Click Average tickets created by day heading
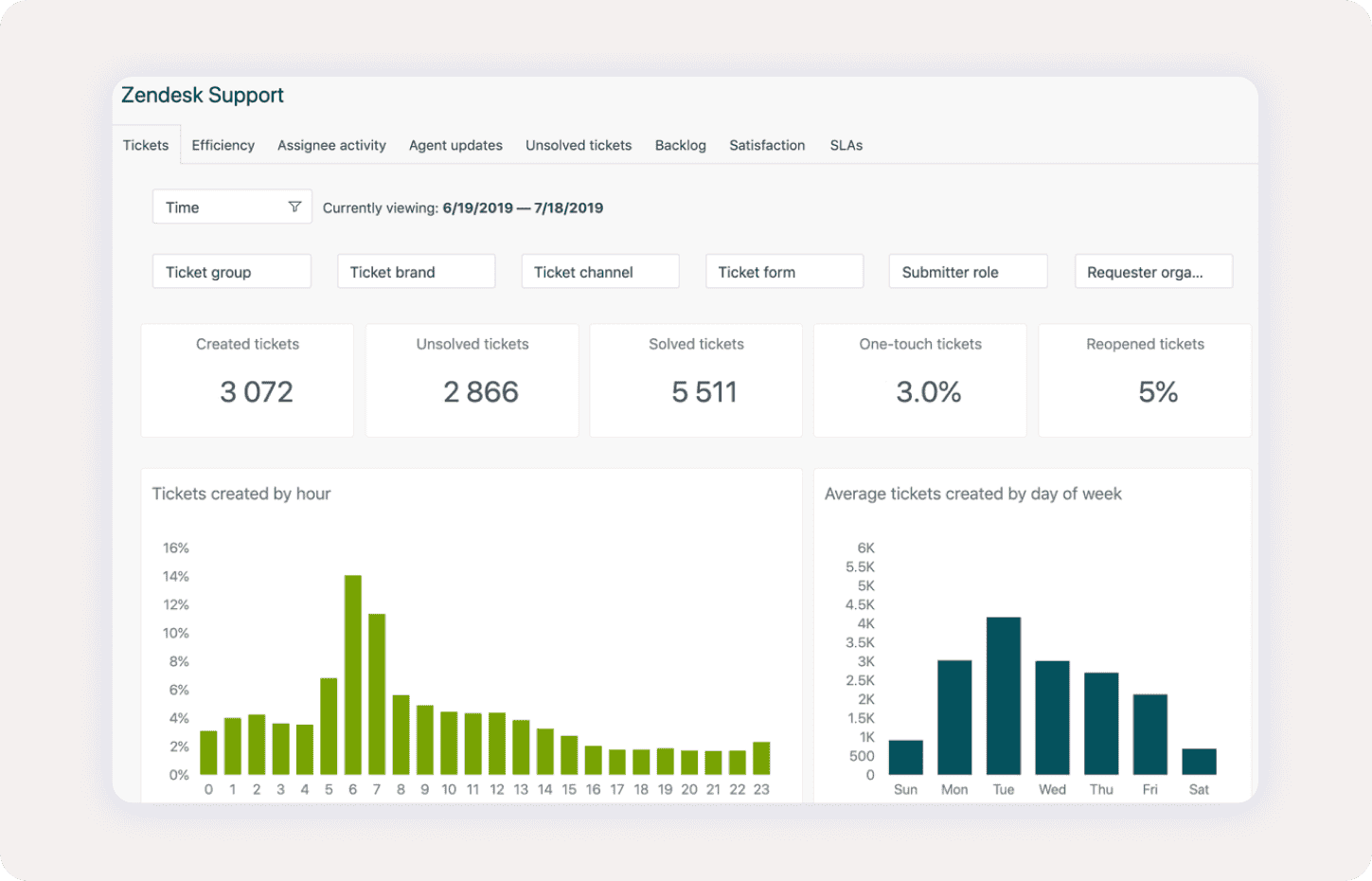 (972, 494)
